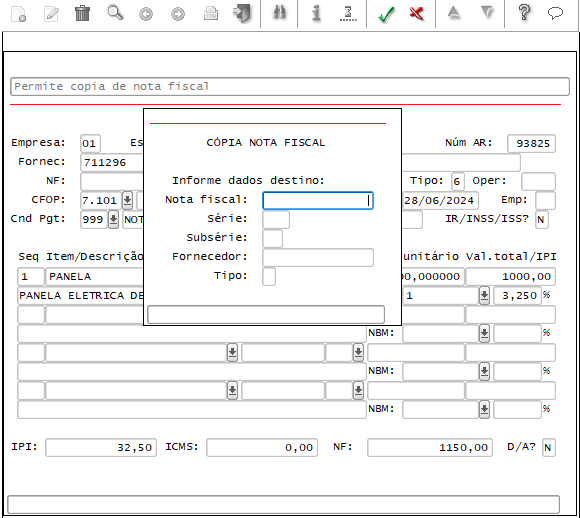Click the printer icon in toolbar
Screen dimensions: 580x518
coord(211,14)
